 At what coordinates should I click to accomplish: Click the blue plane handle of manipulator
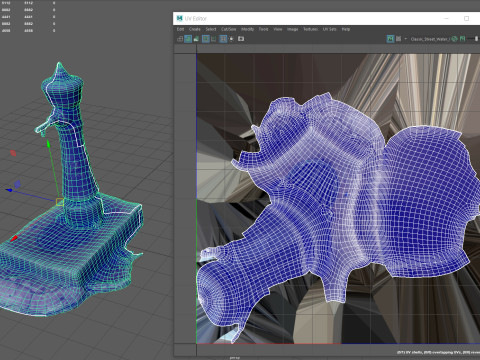pyautogui.click(x=17, y=184)
